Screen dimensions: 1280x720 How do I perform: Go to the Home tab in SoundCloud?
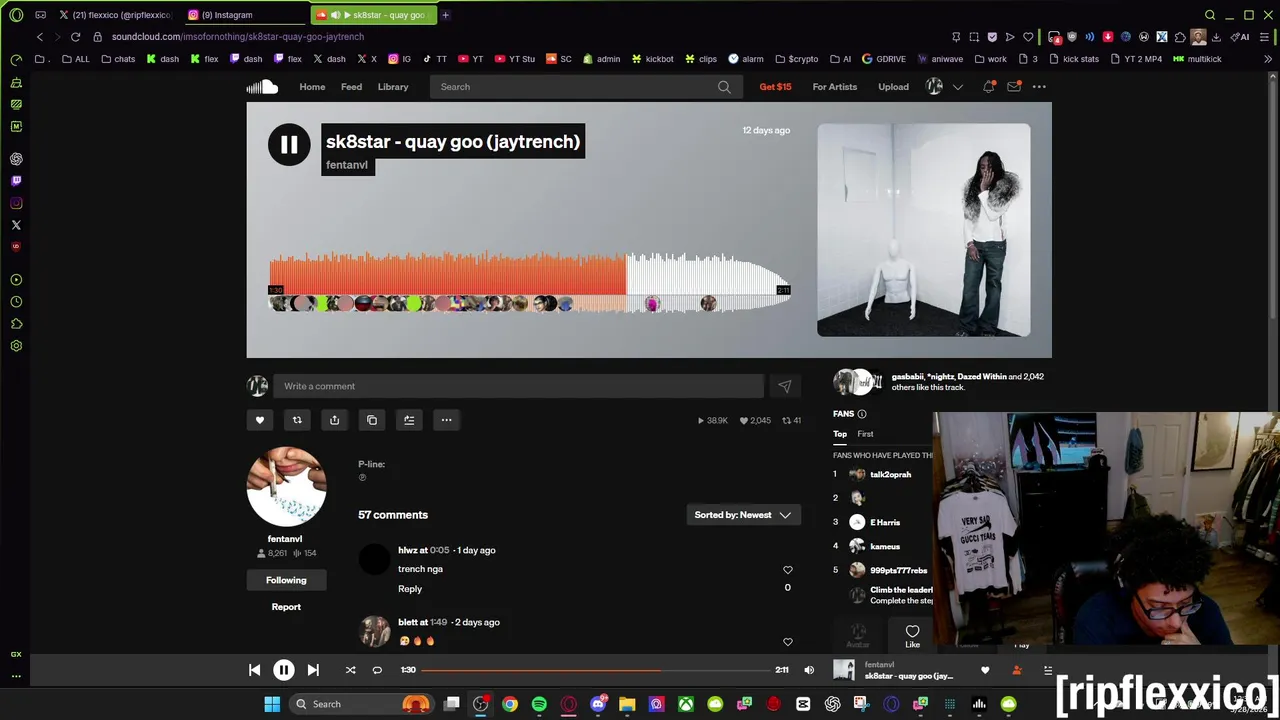pyautogui.click(x=312, y=87)
